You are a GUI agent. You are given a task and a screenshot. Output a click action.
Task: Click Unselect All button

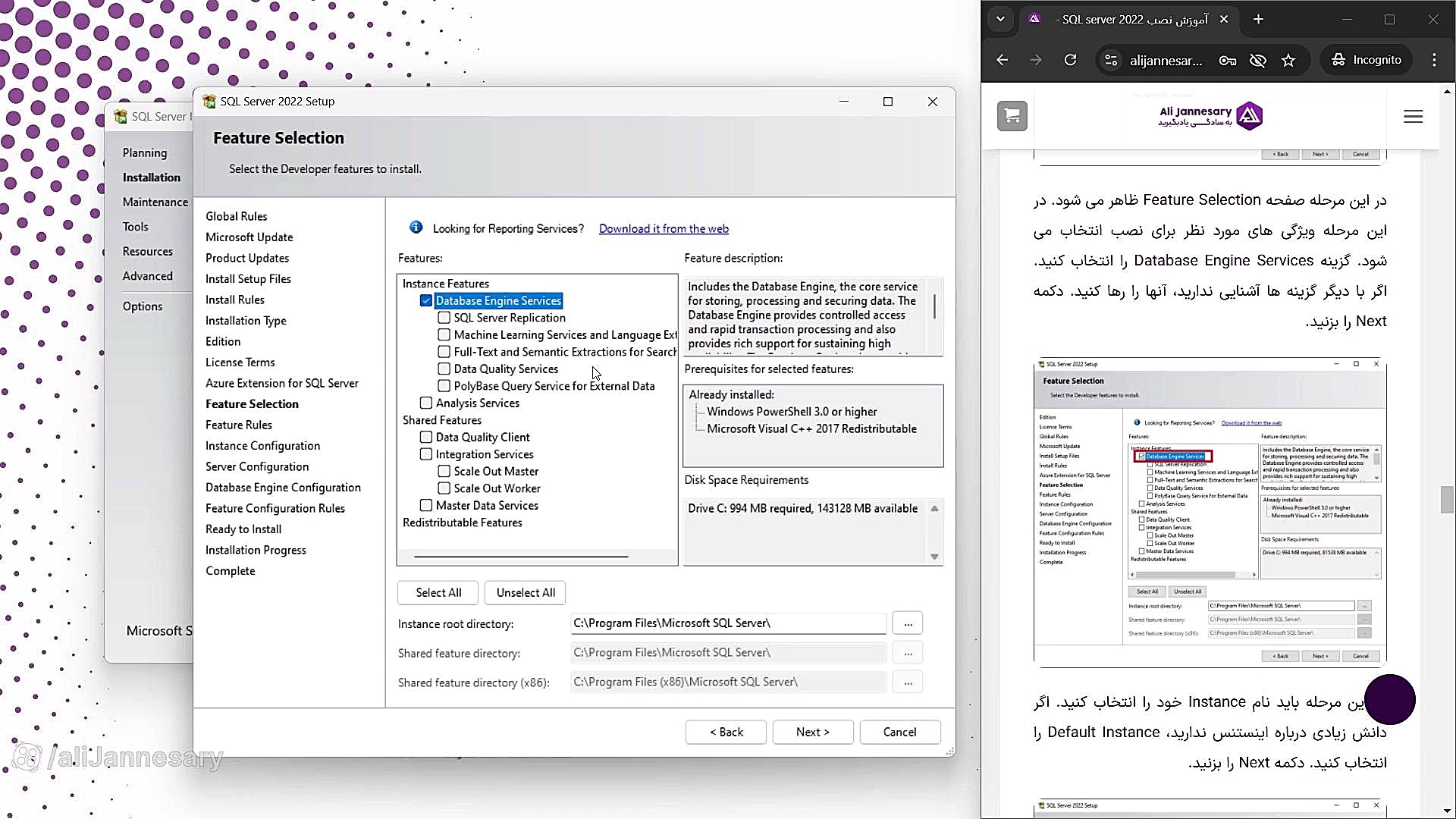(526, 593)
